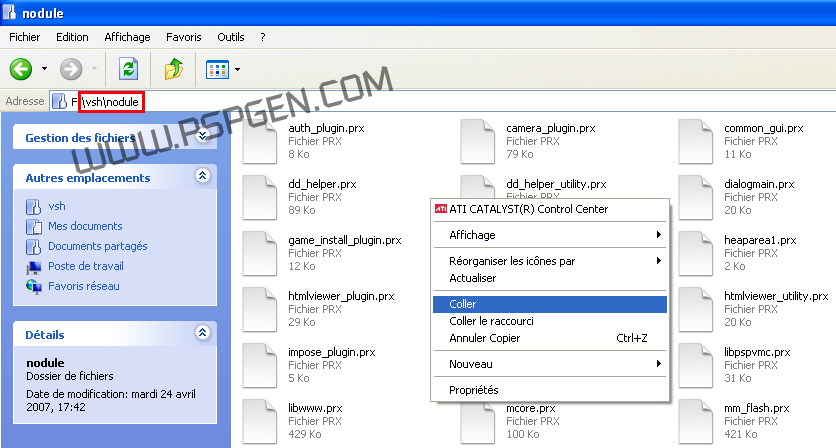The height and width of the screenshot is (448, 836).
Task: Open the Affichage menu in the menu bar
Action: pos(127,37)
